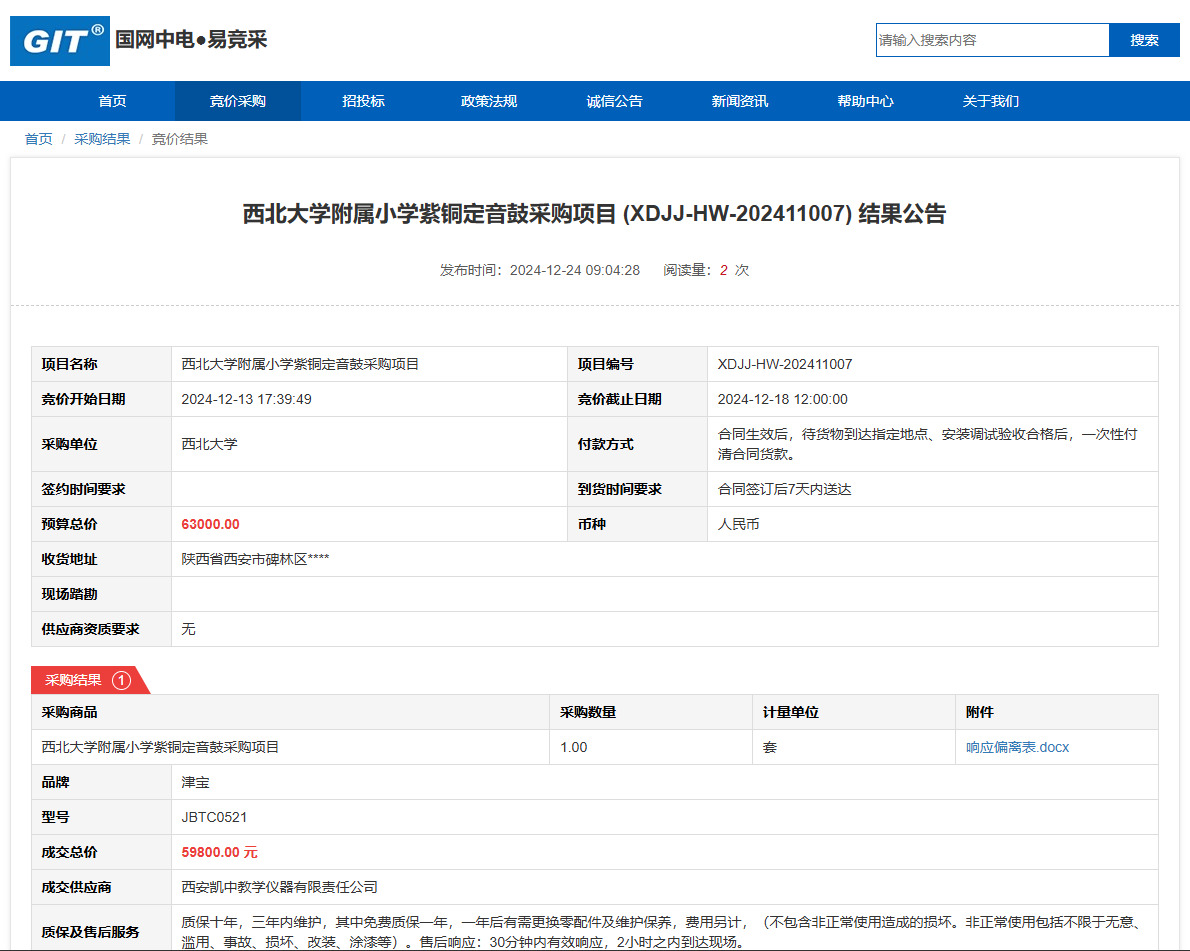
Task: Select the red 采购结果 section tab
Action: (75, 680)
